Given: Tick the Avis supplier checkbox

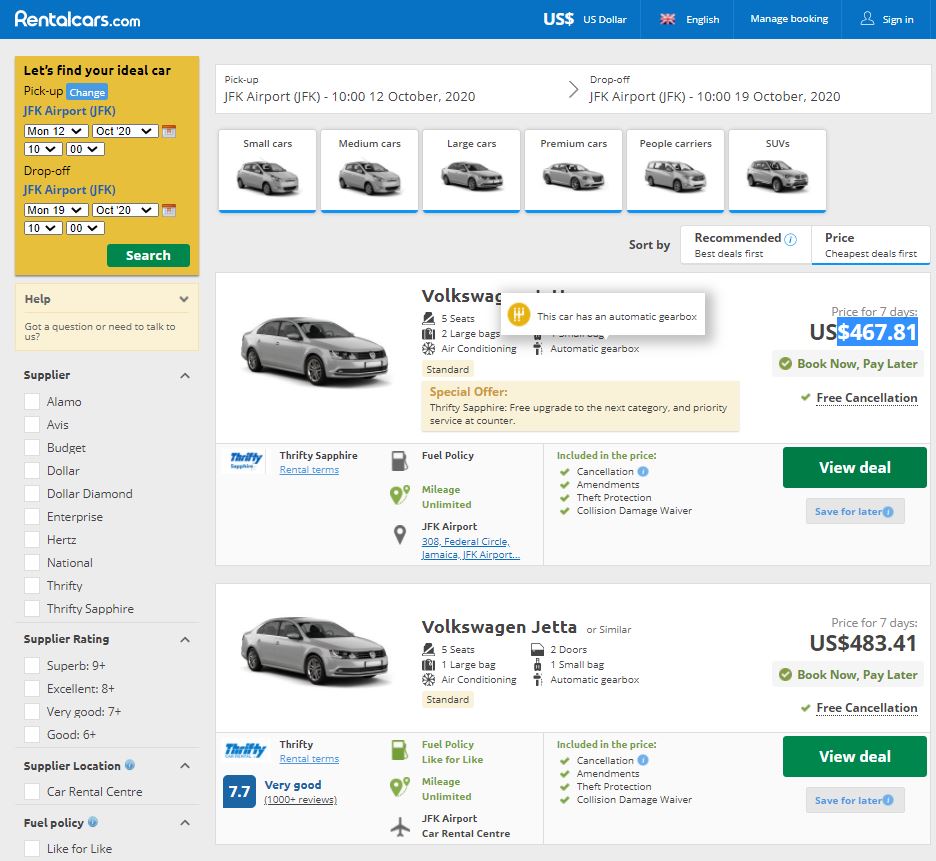Looking at the screenshot, I should point(32,425).
